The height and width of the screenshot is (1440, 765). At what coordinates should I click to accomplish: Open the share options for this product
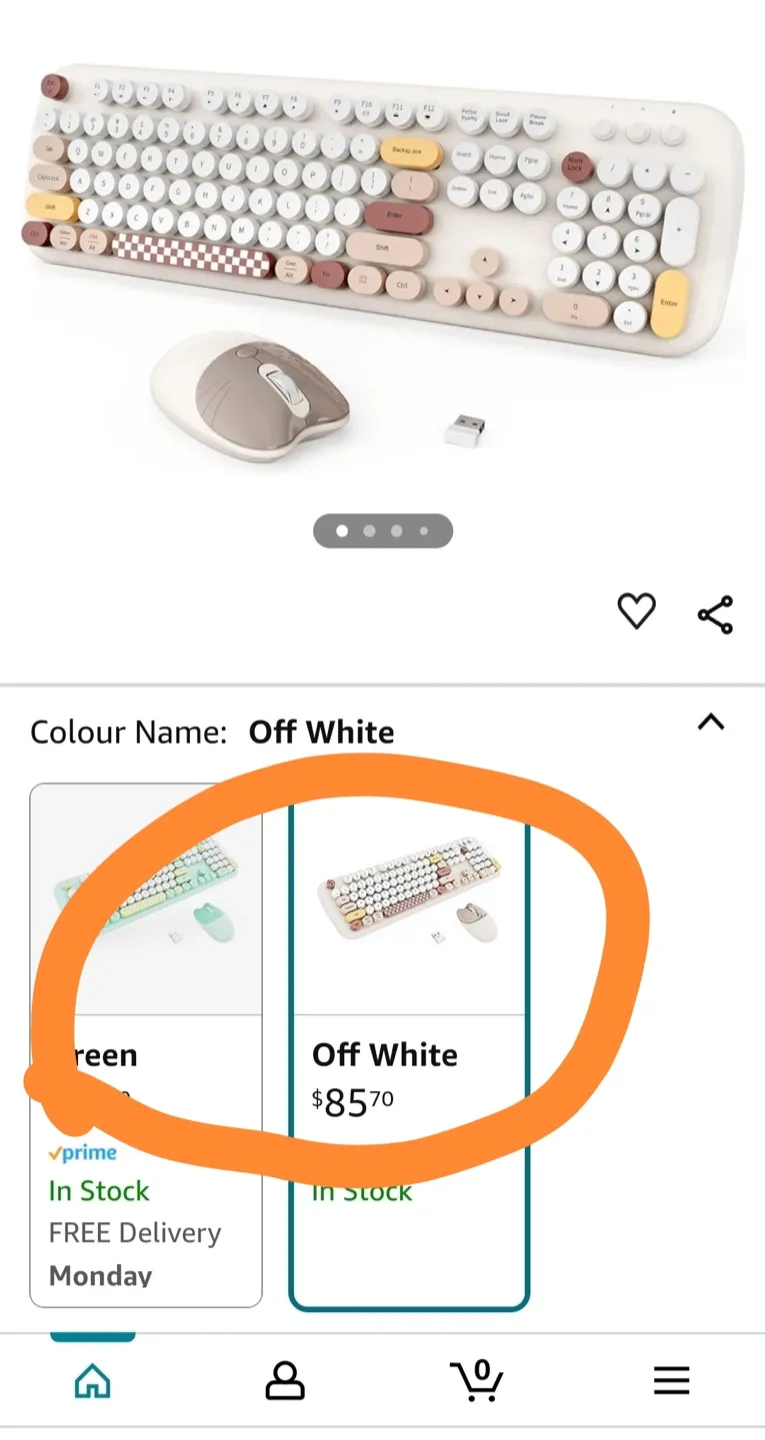[714, 611]
